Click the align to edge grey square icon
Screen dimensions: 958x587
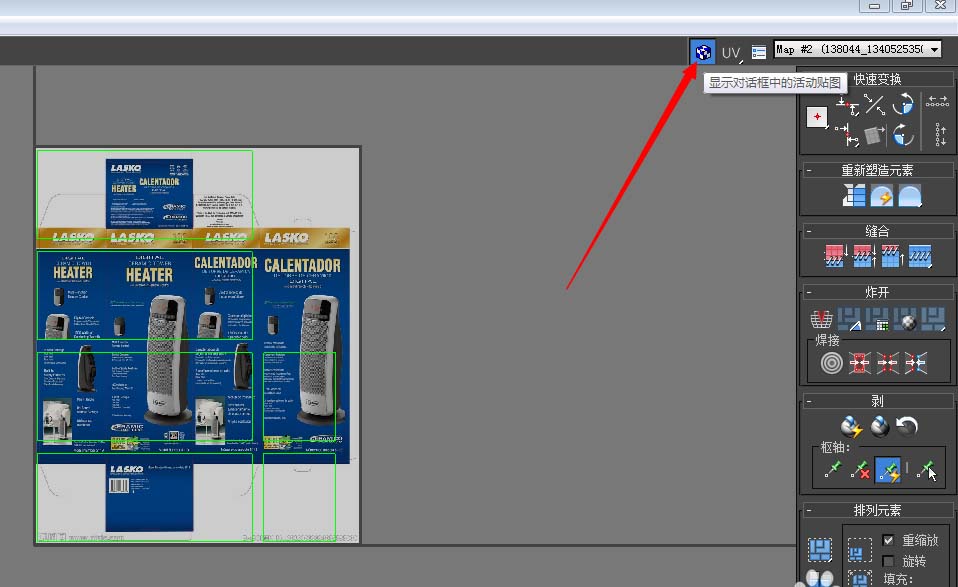pos(874,135)
